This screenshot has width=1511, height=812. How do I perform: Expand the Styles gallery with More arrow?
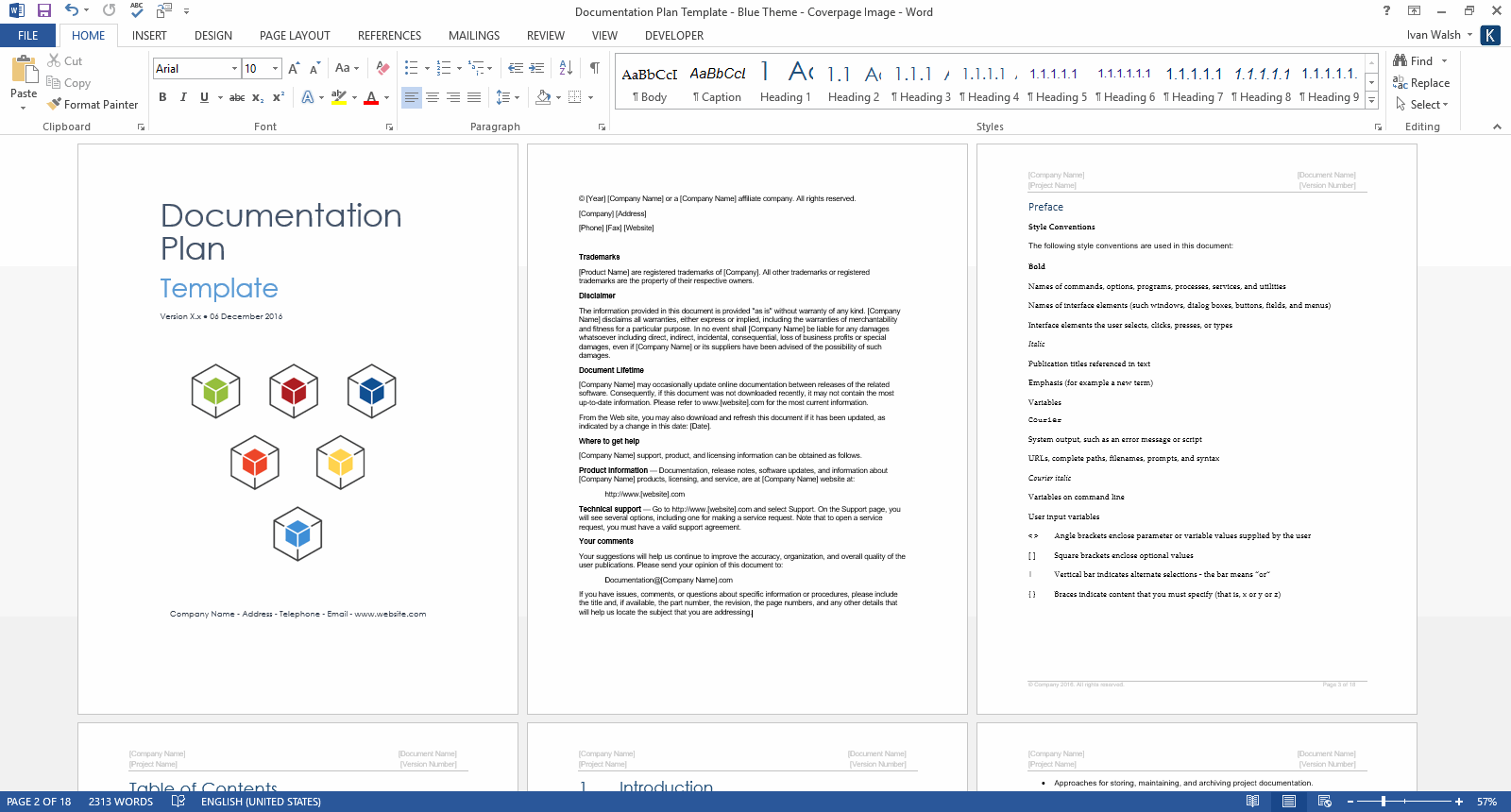click(1372, 101)
